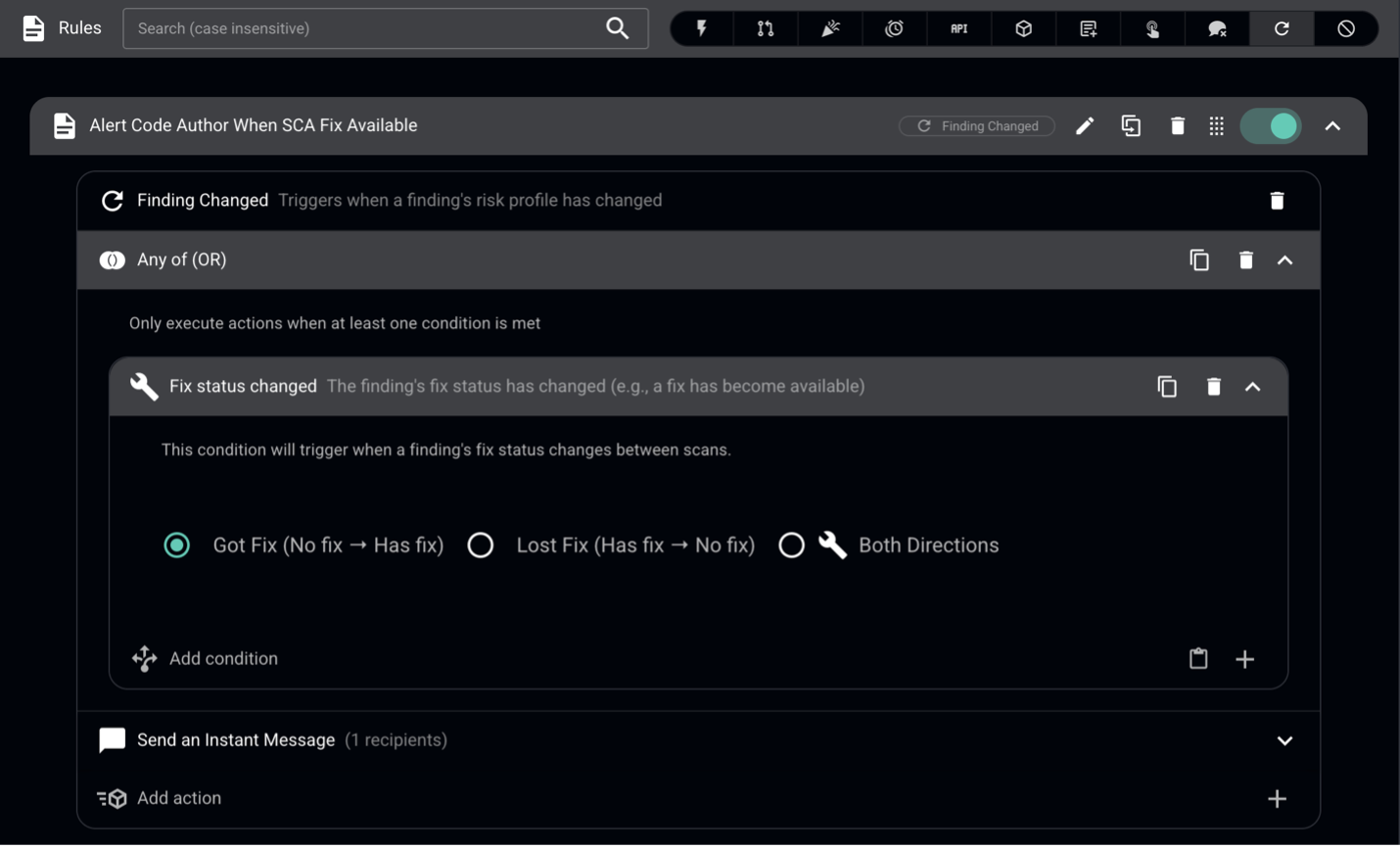Click the lightning bolt filter icon

click(x=702, y=28)
